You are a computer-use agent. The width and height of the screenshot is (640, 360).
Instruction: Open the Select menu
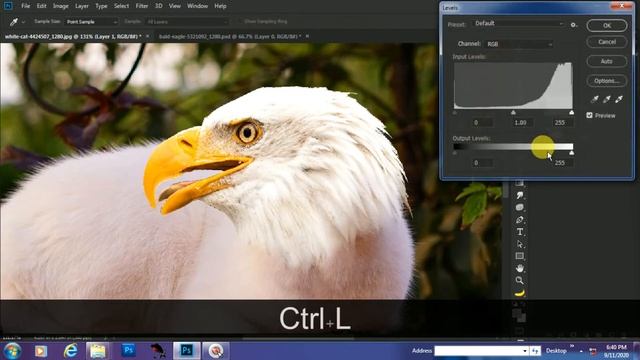tap(121, 6)
